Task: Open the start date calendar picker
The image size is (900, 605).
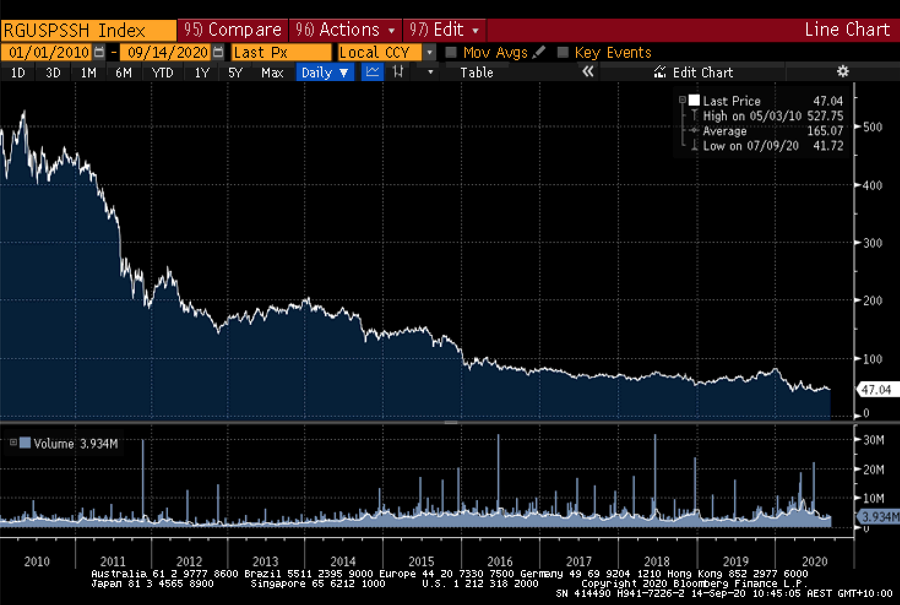Action: [x=98, y=52]
